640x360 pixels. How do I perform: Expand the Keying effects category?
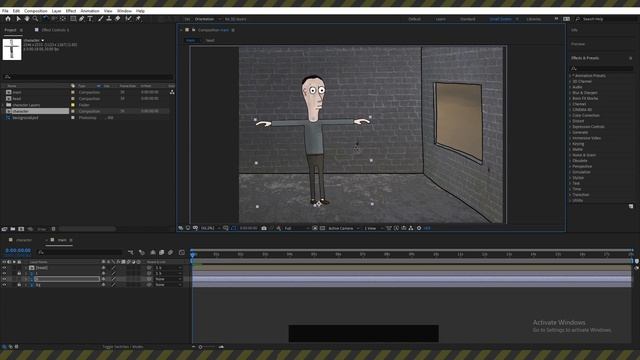click(570, 144)
